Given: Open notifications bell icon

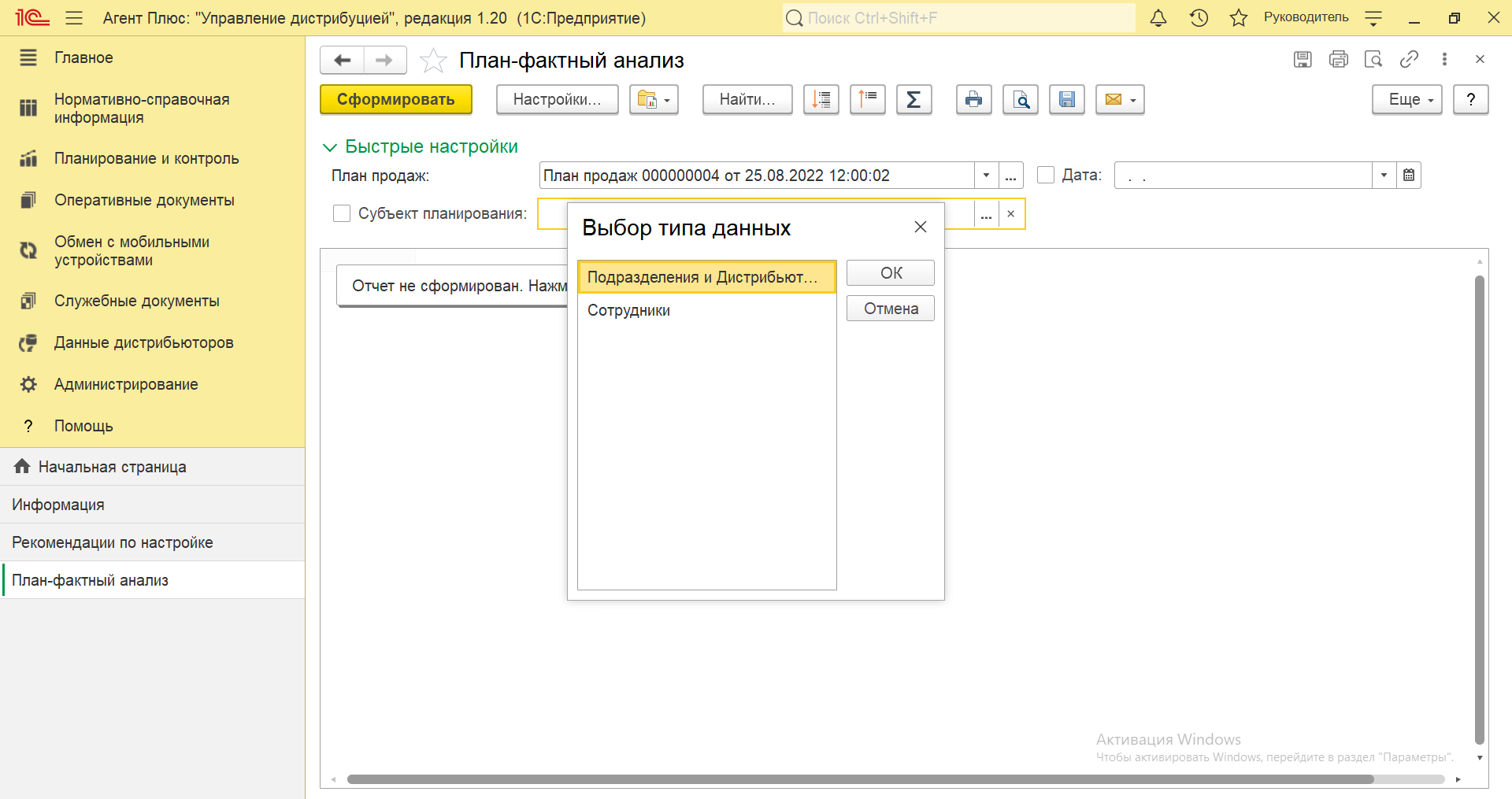Looking at the screenshot, I should (x=1158, y=18).
